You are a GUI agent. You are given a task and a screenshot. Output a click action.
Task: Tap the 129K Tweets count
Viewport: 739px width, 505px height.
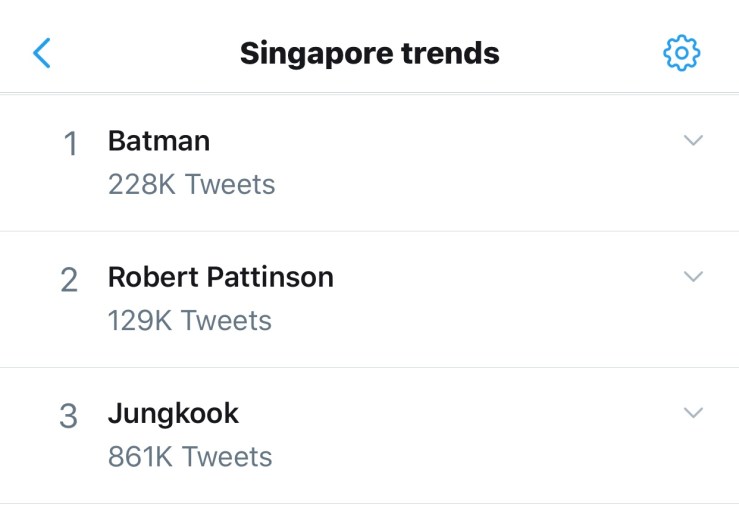190,321
